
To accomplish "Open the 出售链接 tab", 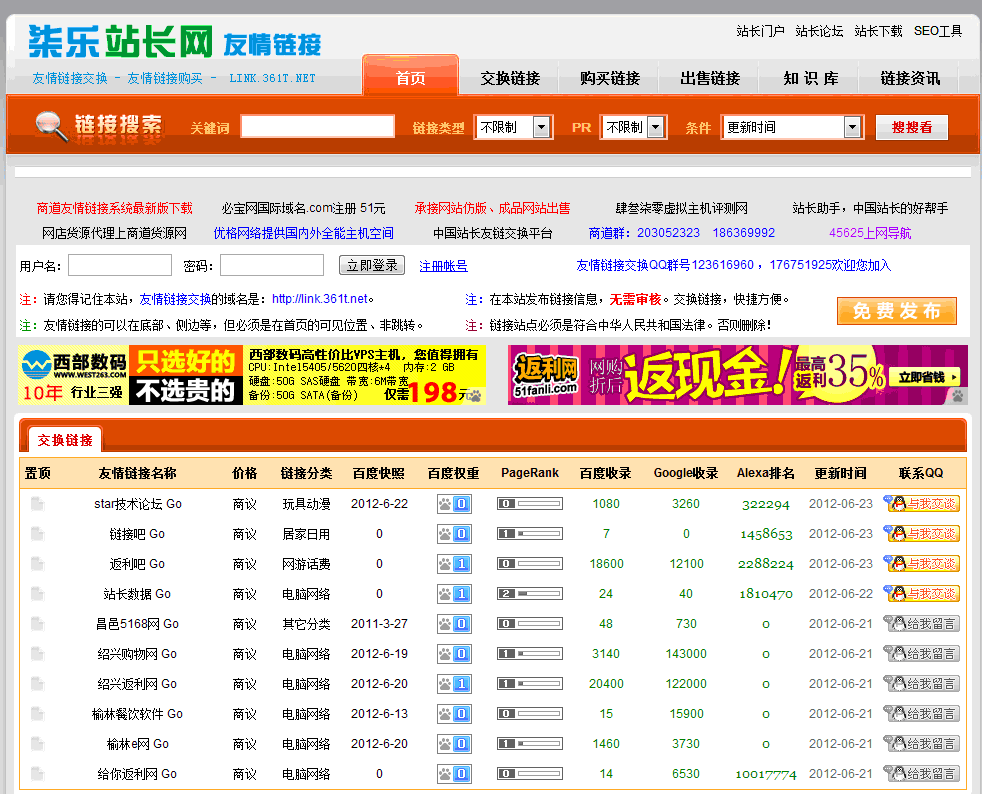I will 709,77.
